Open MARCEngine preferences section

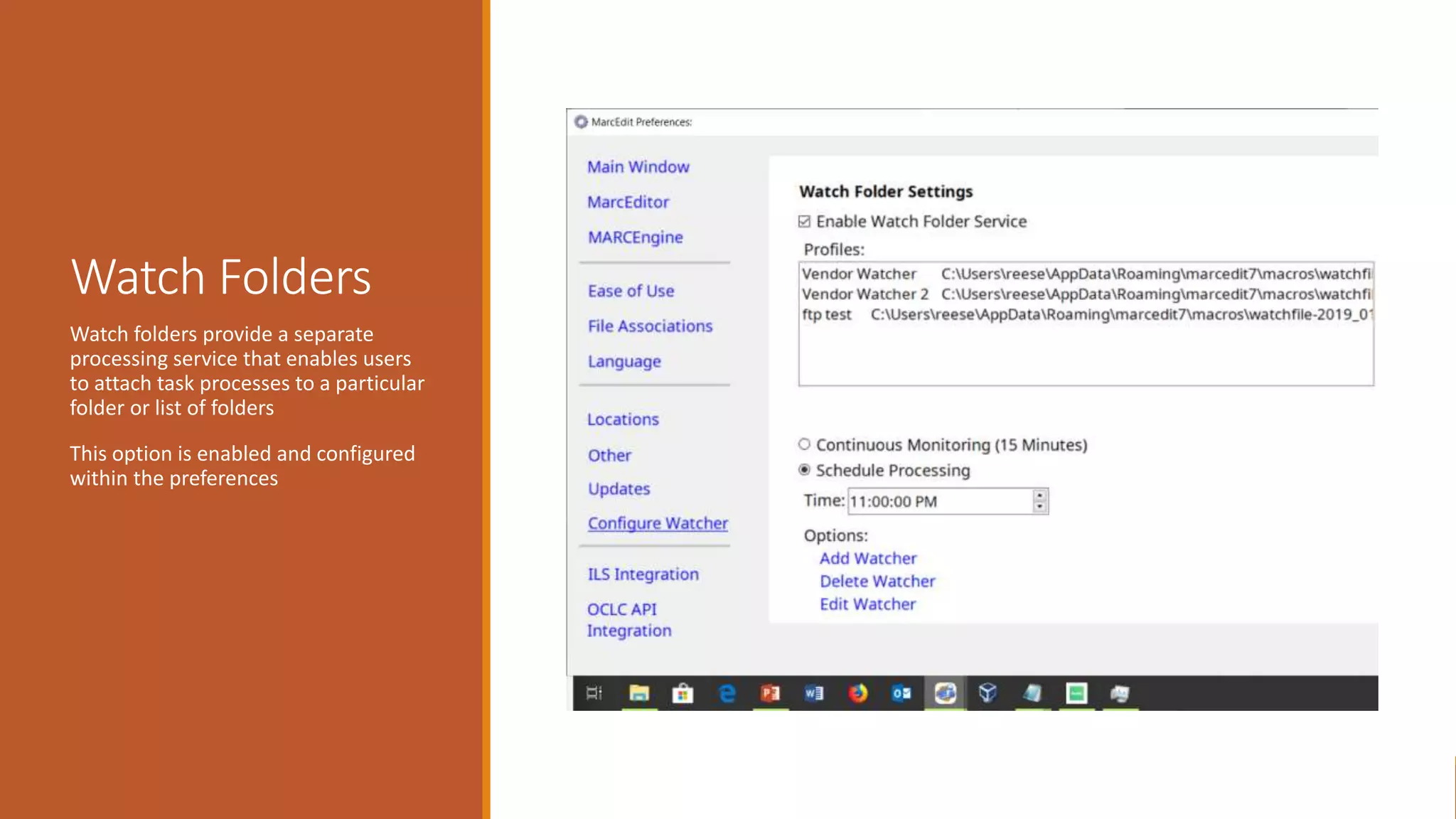click(635, 237)
